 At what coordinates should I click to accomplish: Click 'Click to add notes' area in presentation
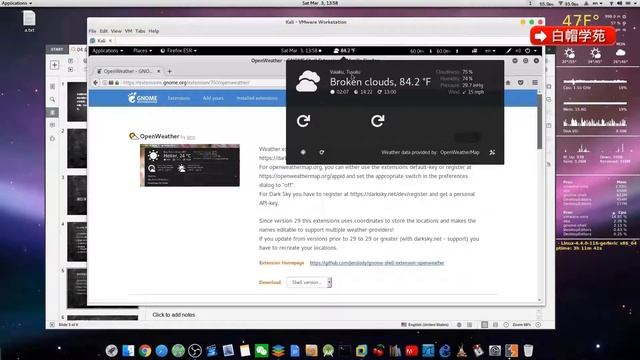click(x=173, y=315)
